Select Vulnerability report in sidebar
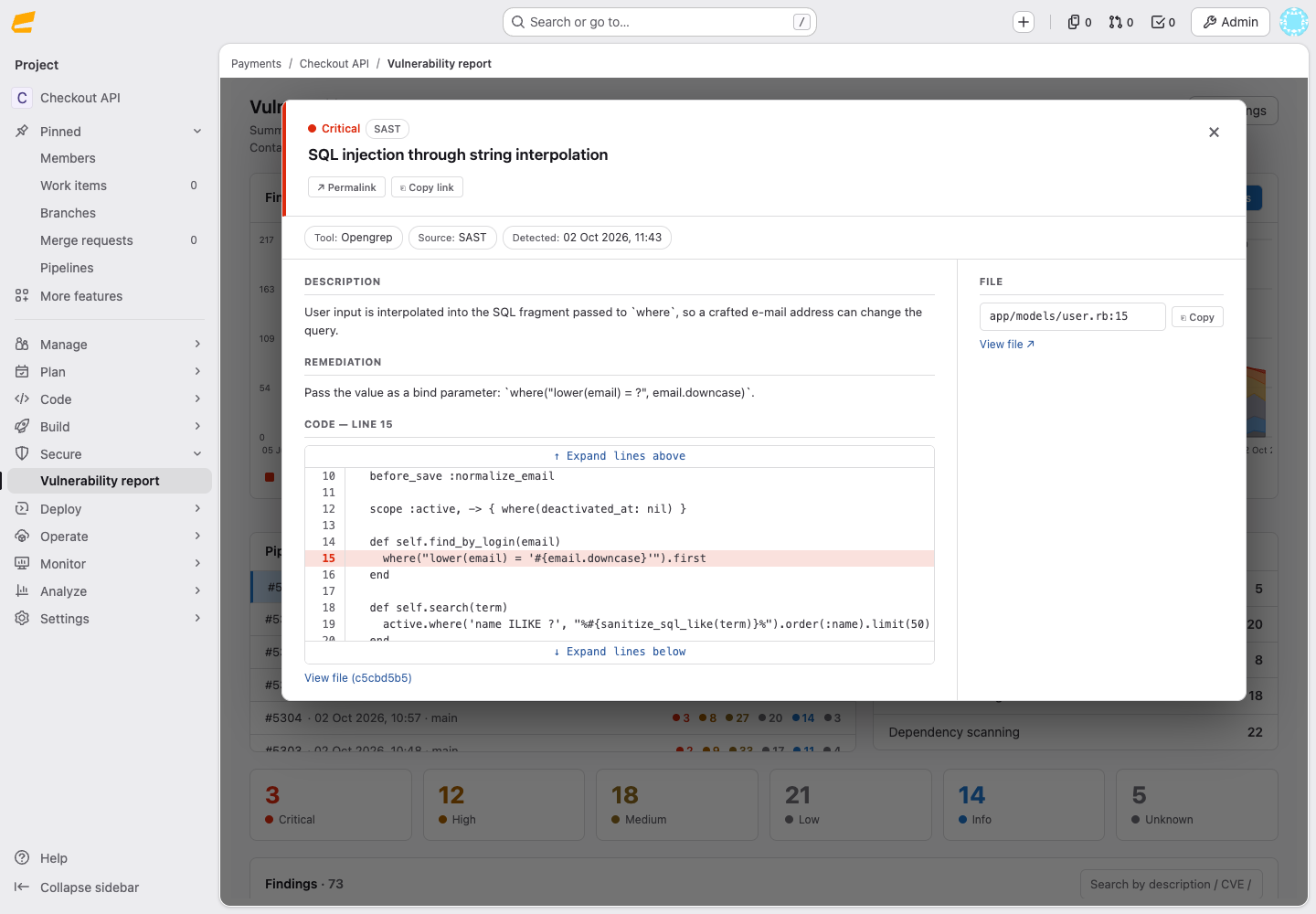1316x914 pixels. coord(110,481)
